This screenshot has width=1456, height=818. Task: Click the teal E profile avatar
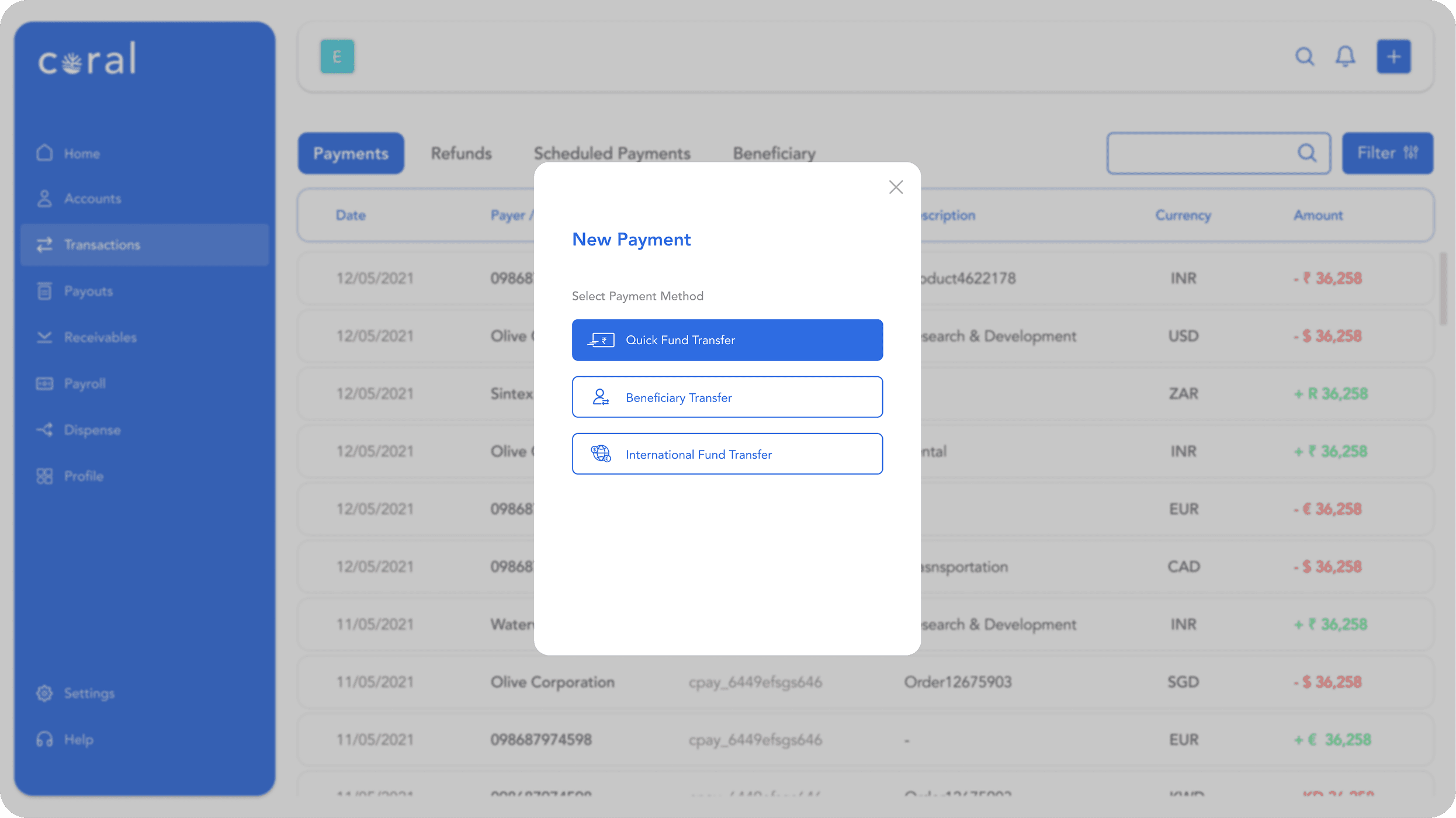tap(337, 57)
